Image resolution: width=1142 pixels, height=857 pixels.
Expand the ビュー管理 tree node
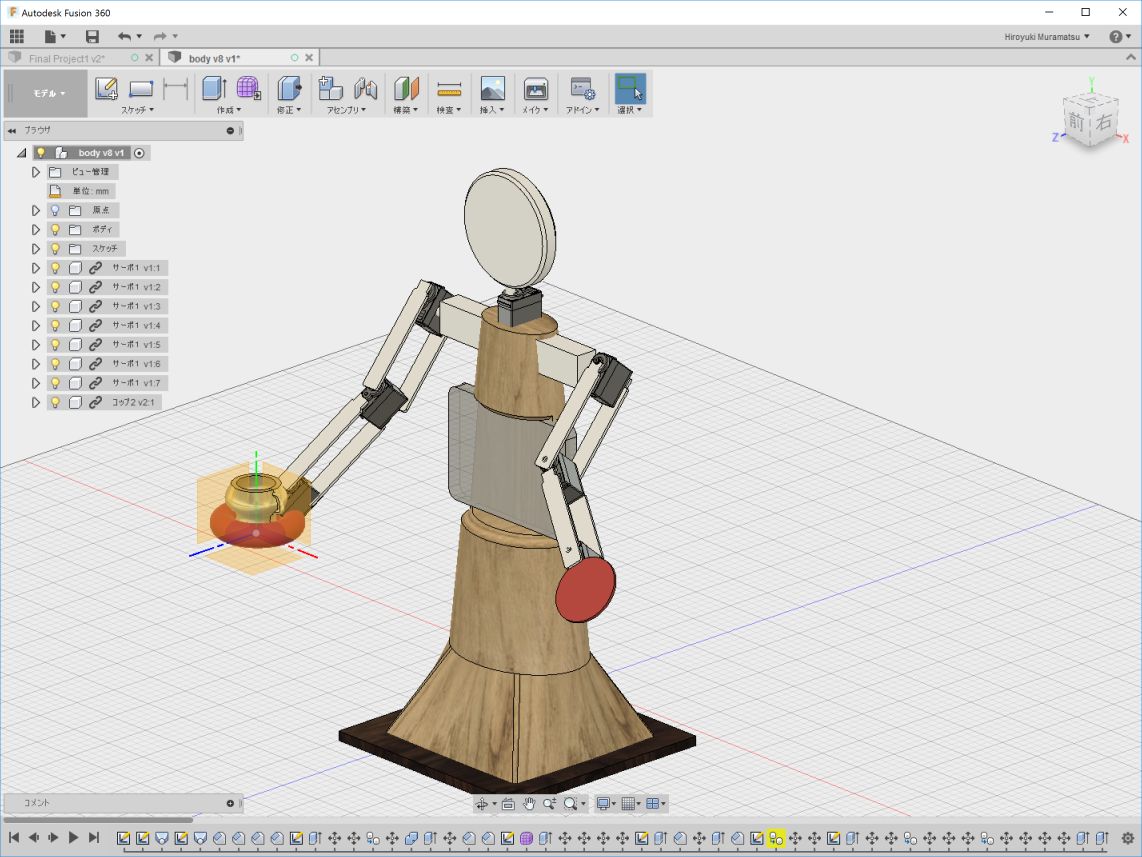[35, 172]
